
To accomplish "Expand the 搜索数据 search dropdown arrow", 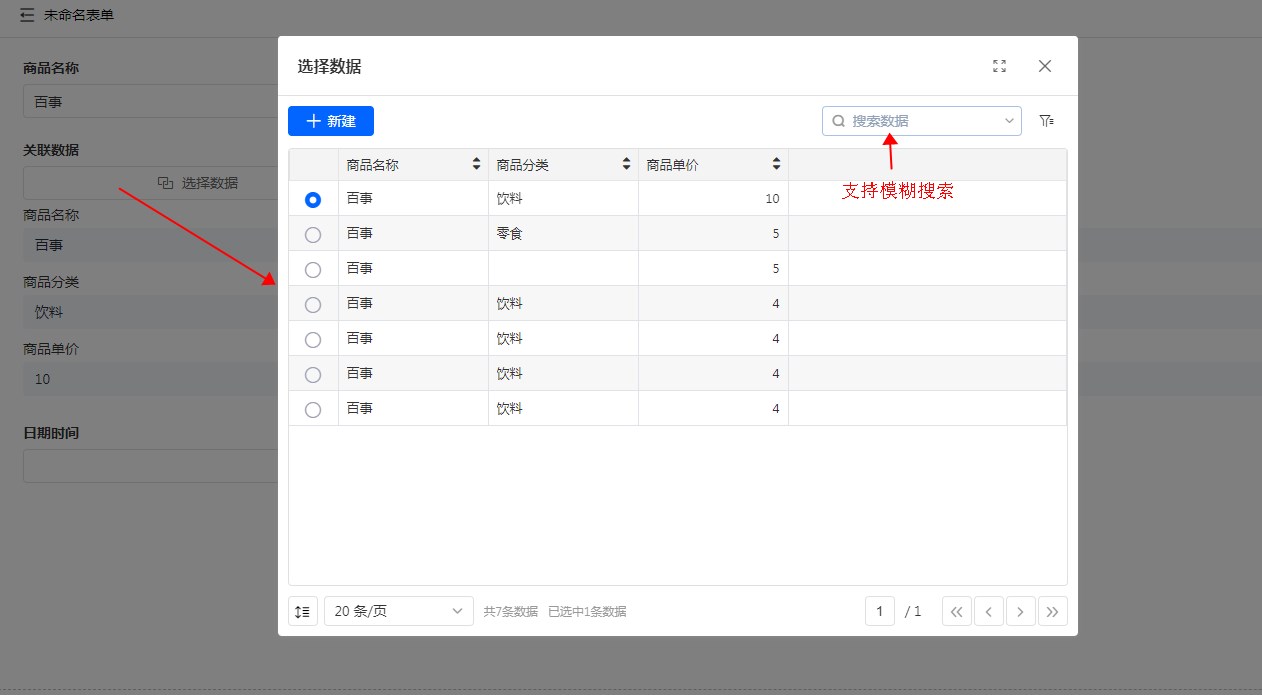I will (x=1009, y=121).
